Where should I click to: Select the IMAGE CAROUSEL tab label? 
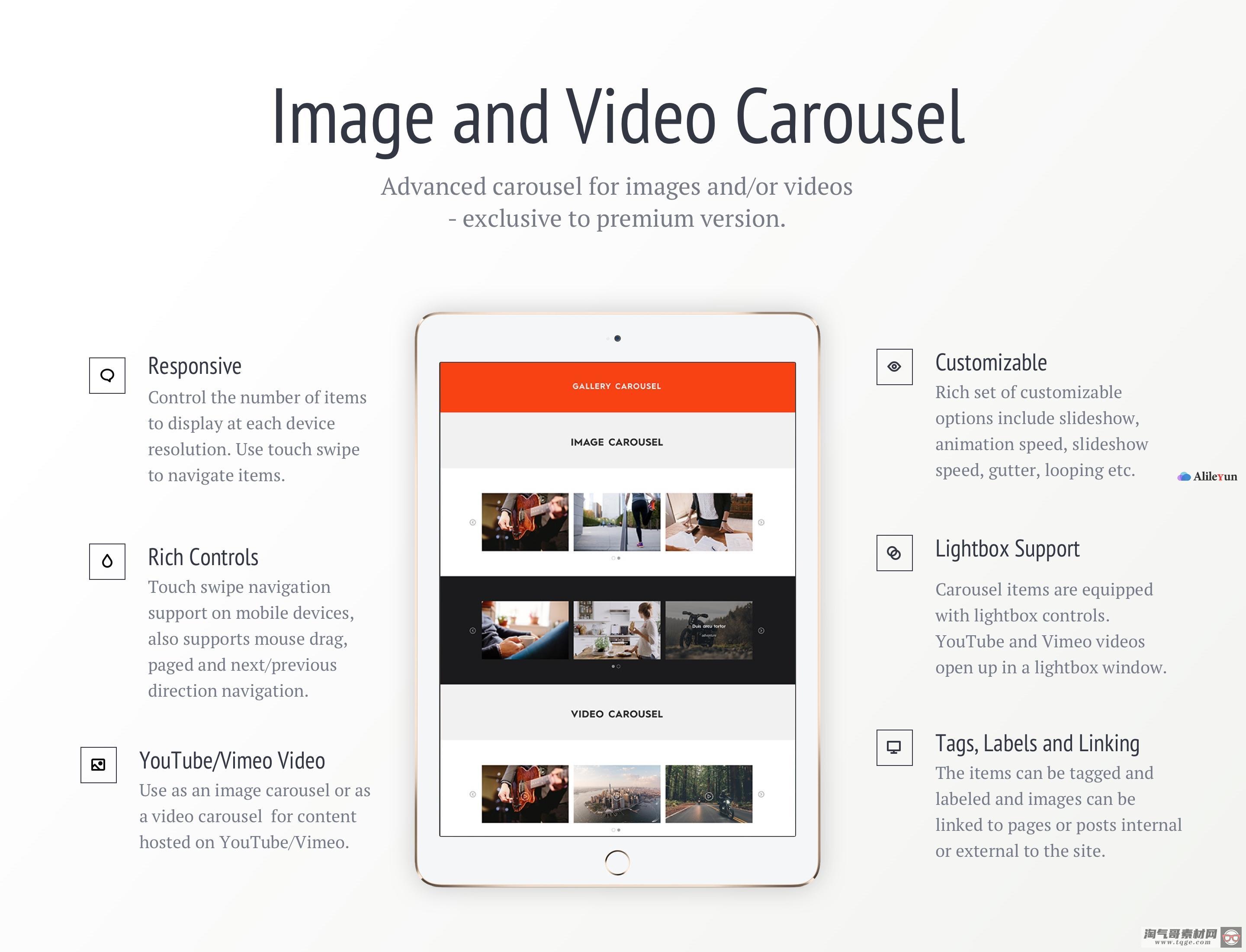pos(616,442)
